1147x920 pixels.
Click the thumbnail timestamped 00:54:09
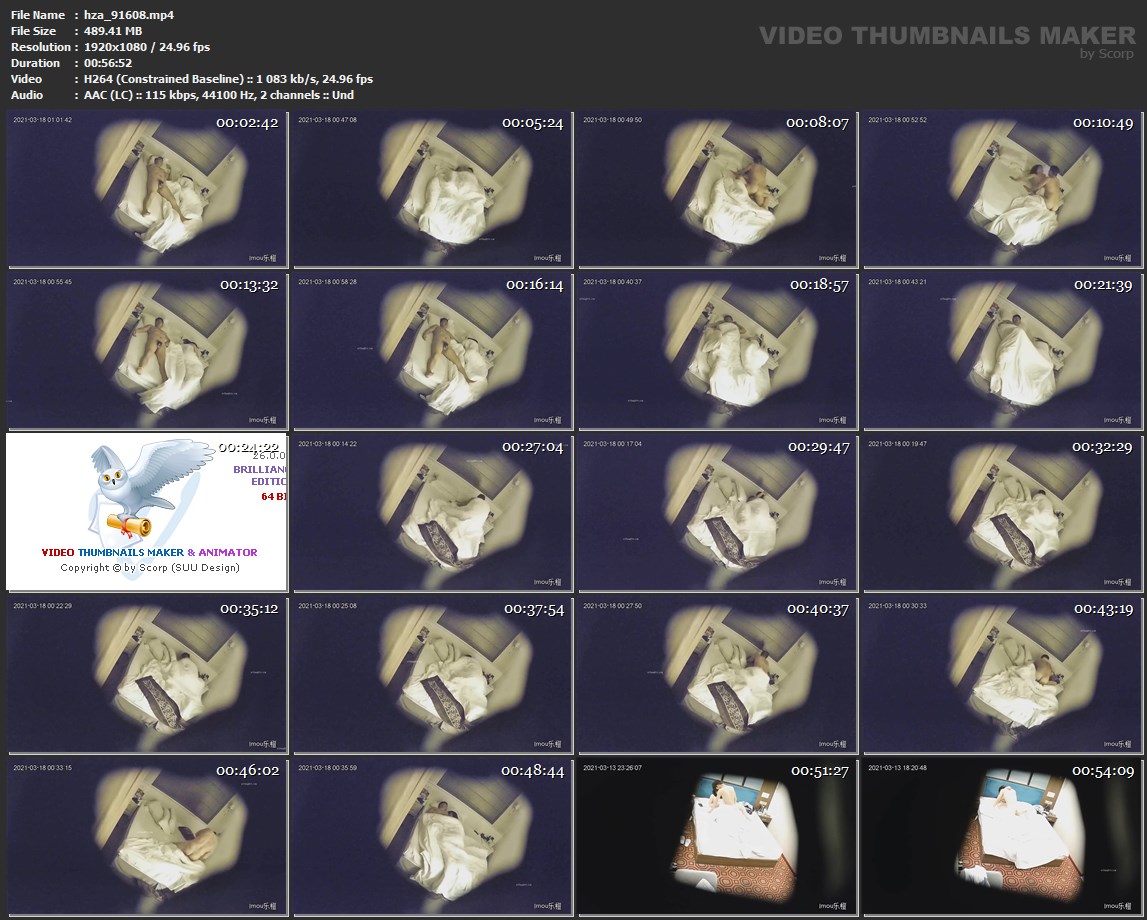coord(1002,837)
